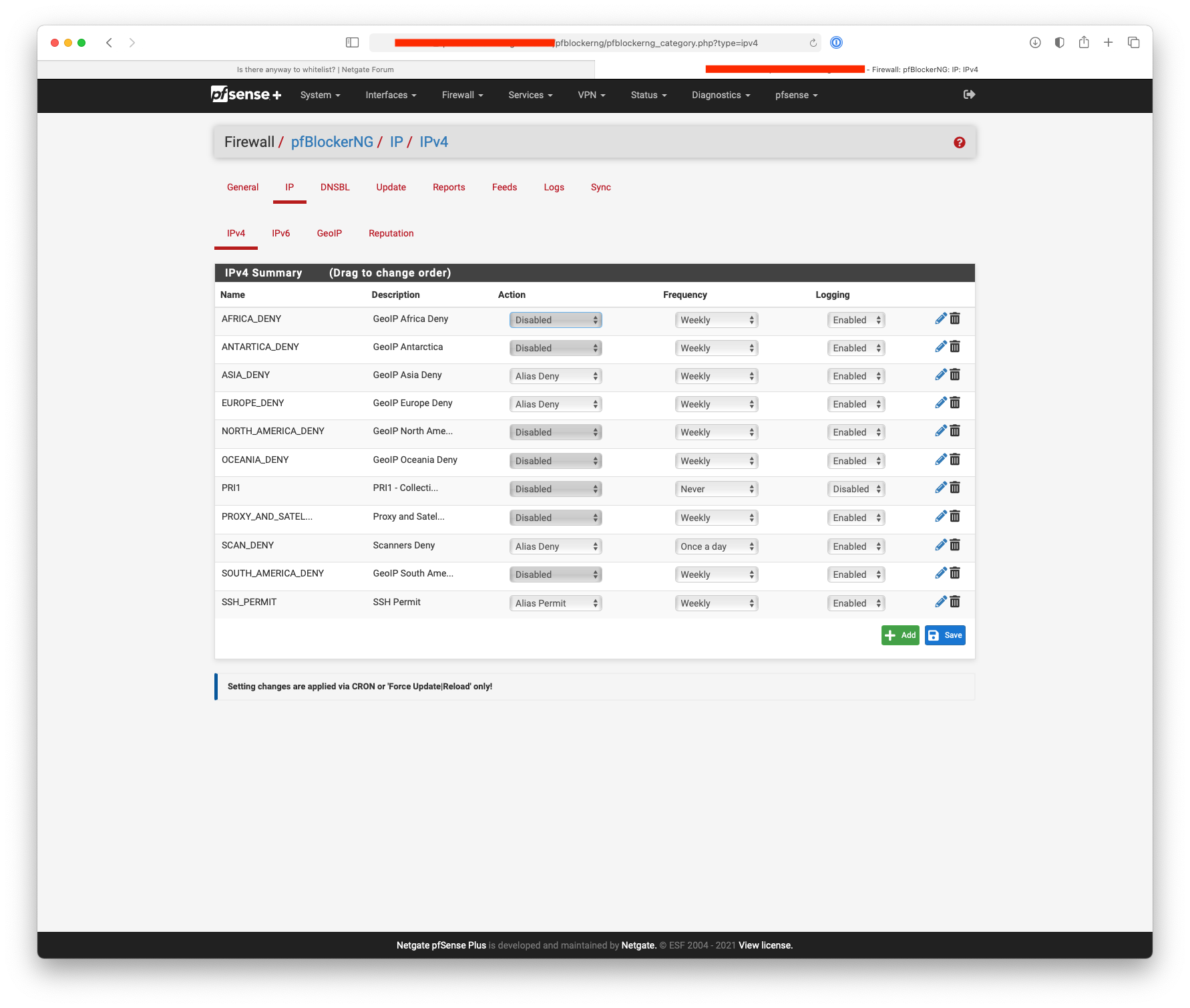
Task: Open the SCAN_DENY Frequency dropdown showing Once a day
Action: (x=717, y=546)
